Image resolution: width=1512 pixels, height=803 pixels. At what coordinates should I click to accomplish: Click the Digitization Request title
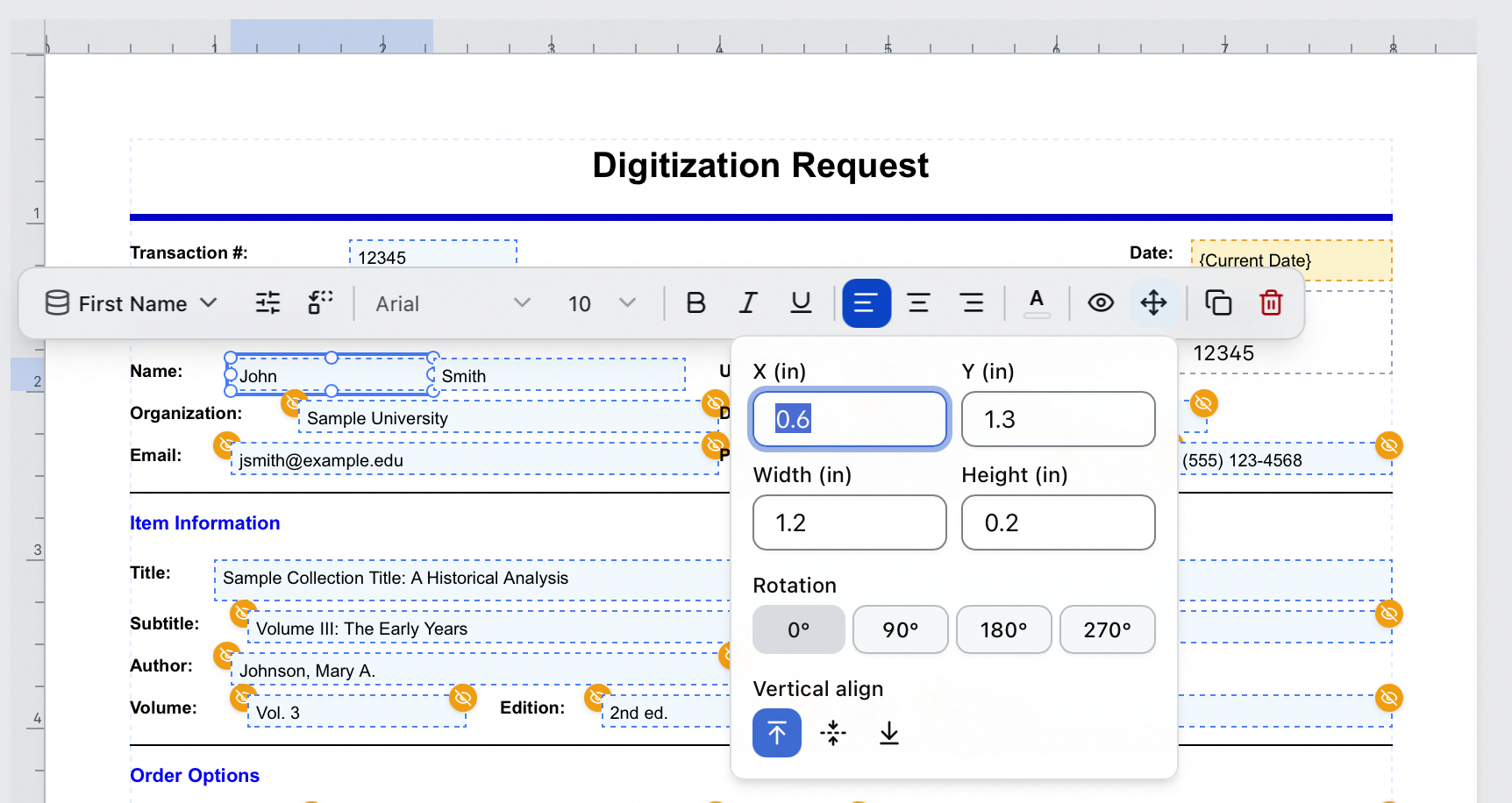(x=760, y=165)
